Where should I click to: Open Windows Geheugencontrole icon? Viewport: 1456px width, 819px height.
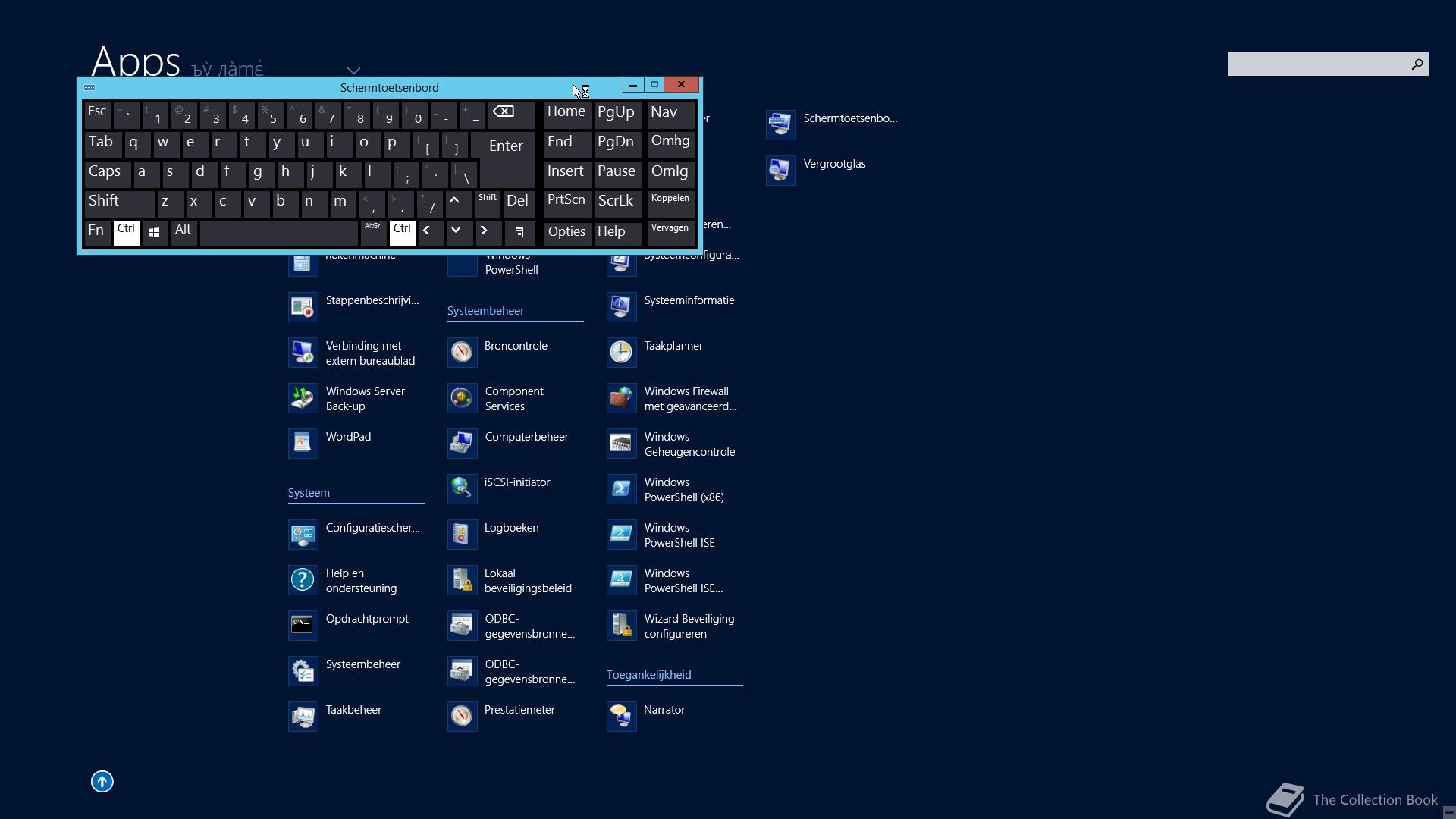pyautogui.click(x=621, y=443)
